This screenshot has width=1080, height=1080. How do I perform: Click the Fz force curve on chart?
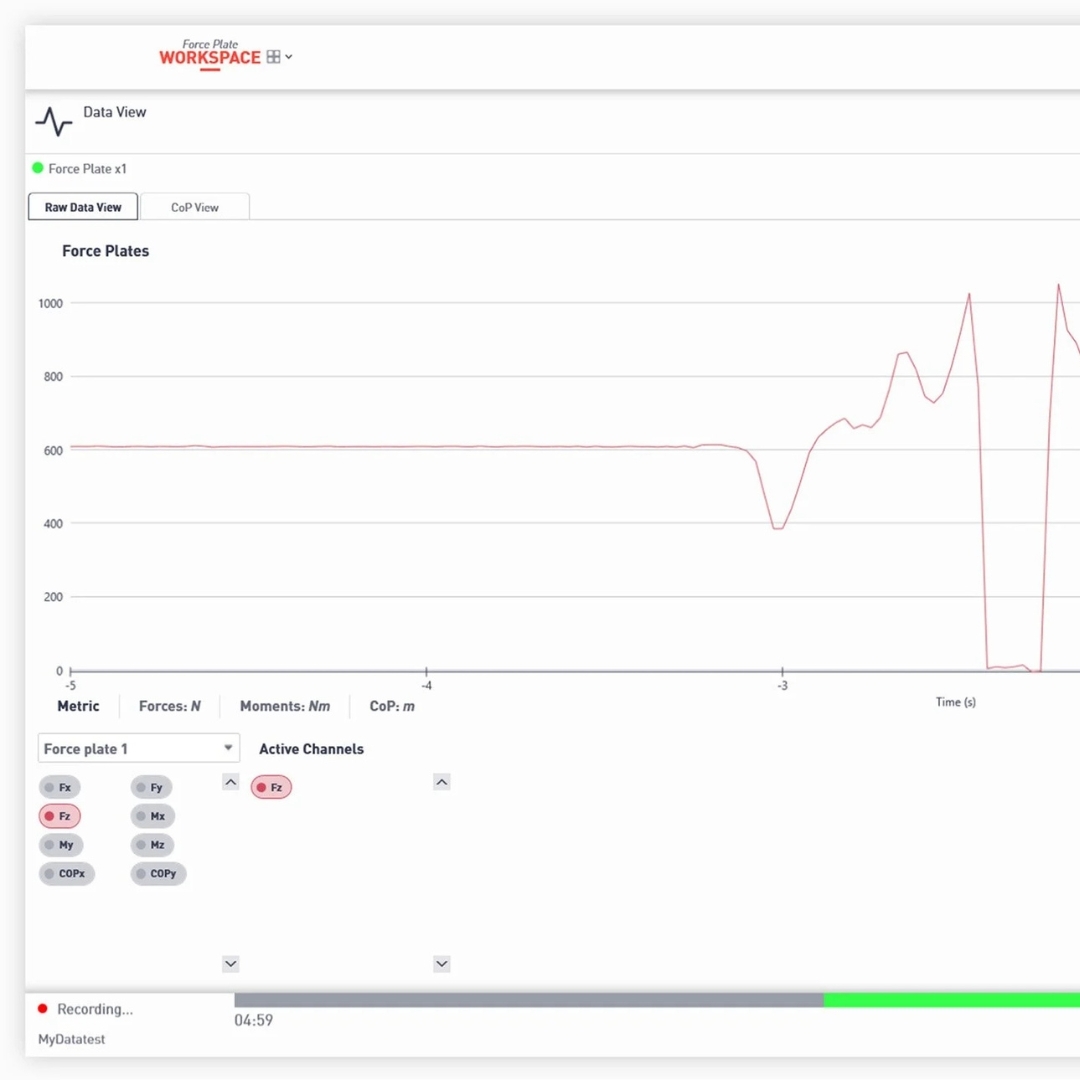(400, 447)
